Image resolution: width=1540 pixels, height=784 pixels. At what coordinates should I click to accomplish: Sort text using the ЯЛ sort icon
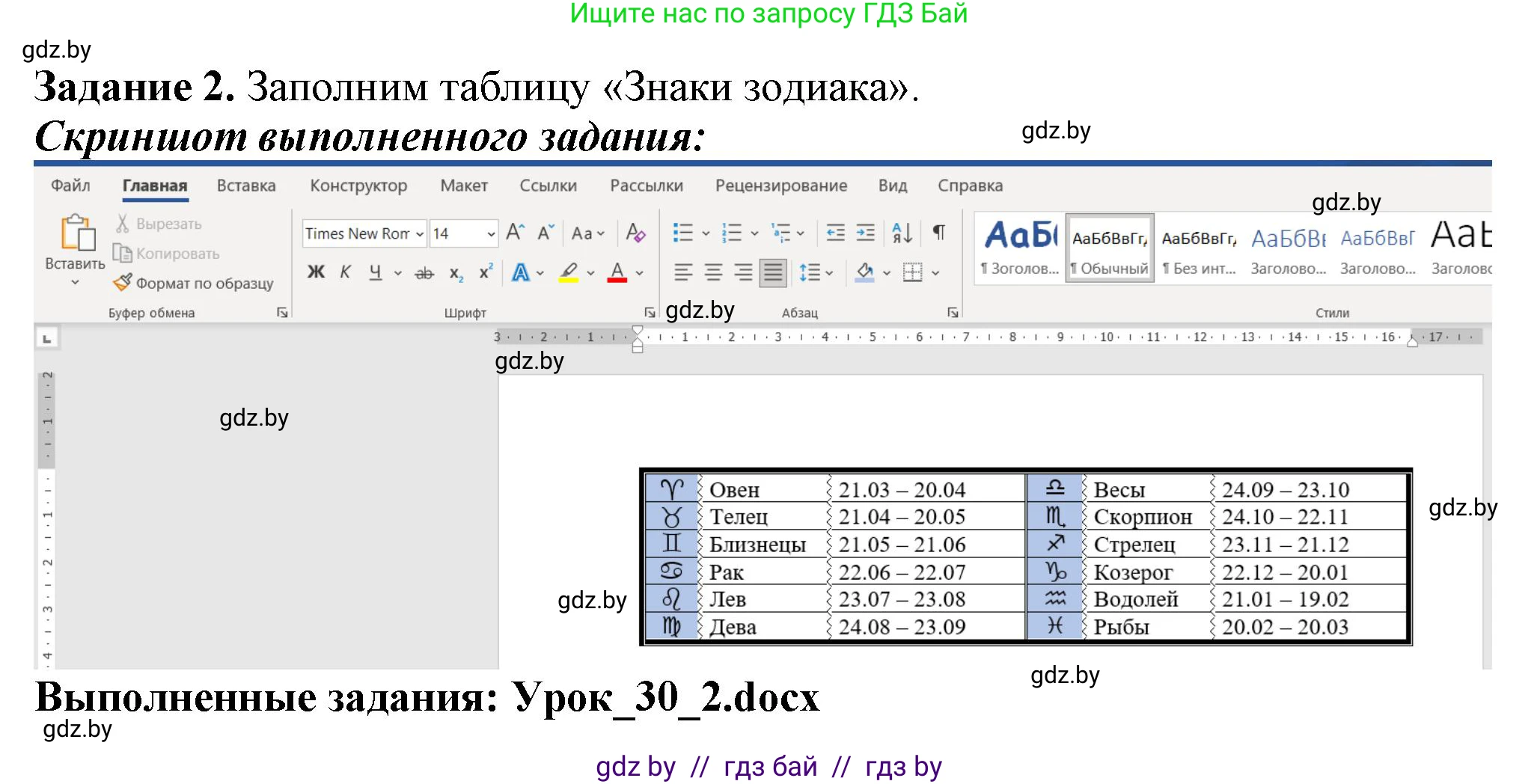tap(902, 233)
